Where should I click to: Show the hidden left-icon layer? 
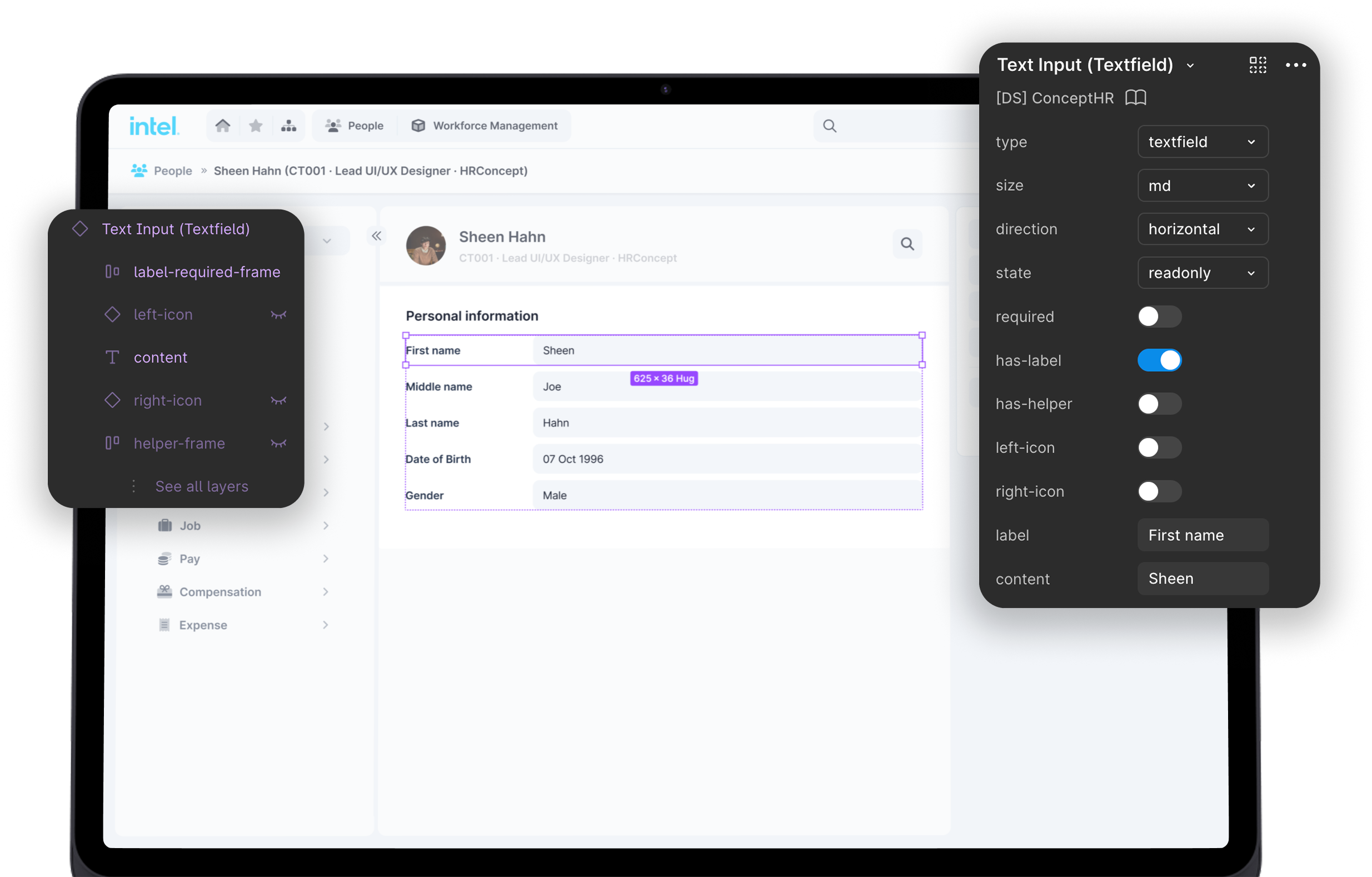[278, 315]
